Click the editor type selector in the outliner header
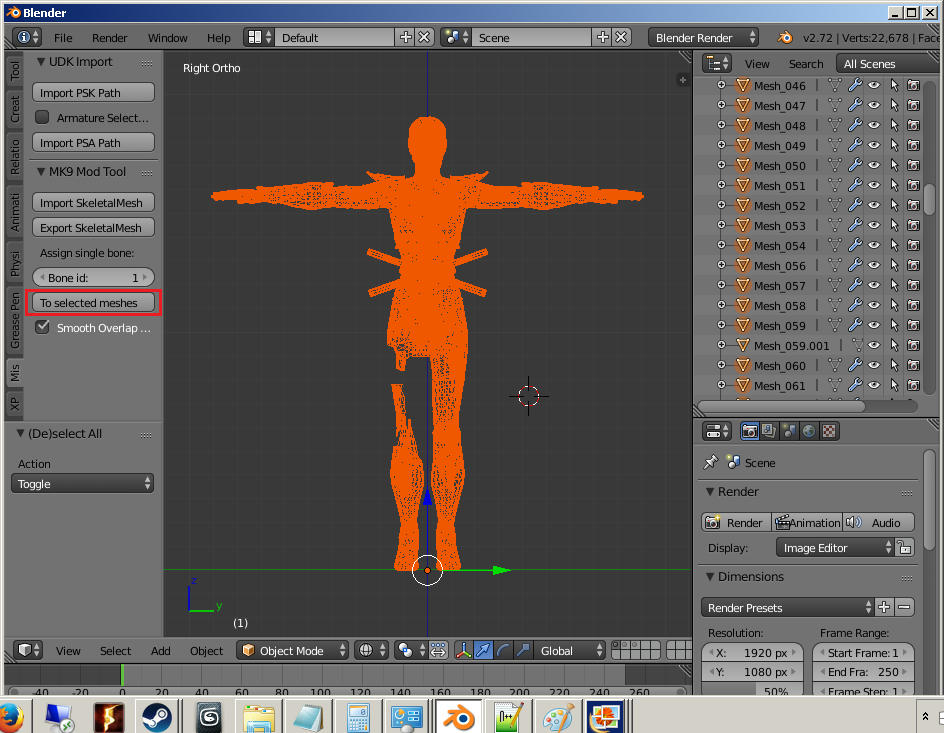The width and height of the screenshot is (944, 733). 717,62
